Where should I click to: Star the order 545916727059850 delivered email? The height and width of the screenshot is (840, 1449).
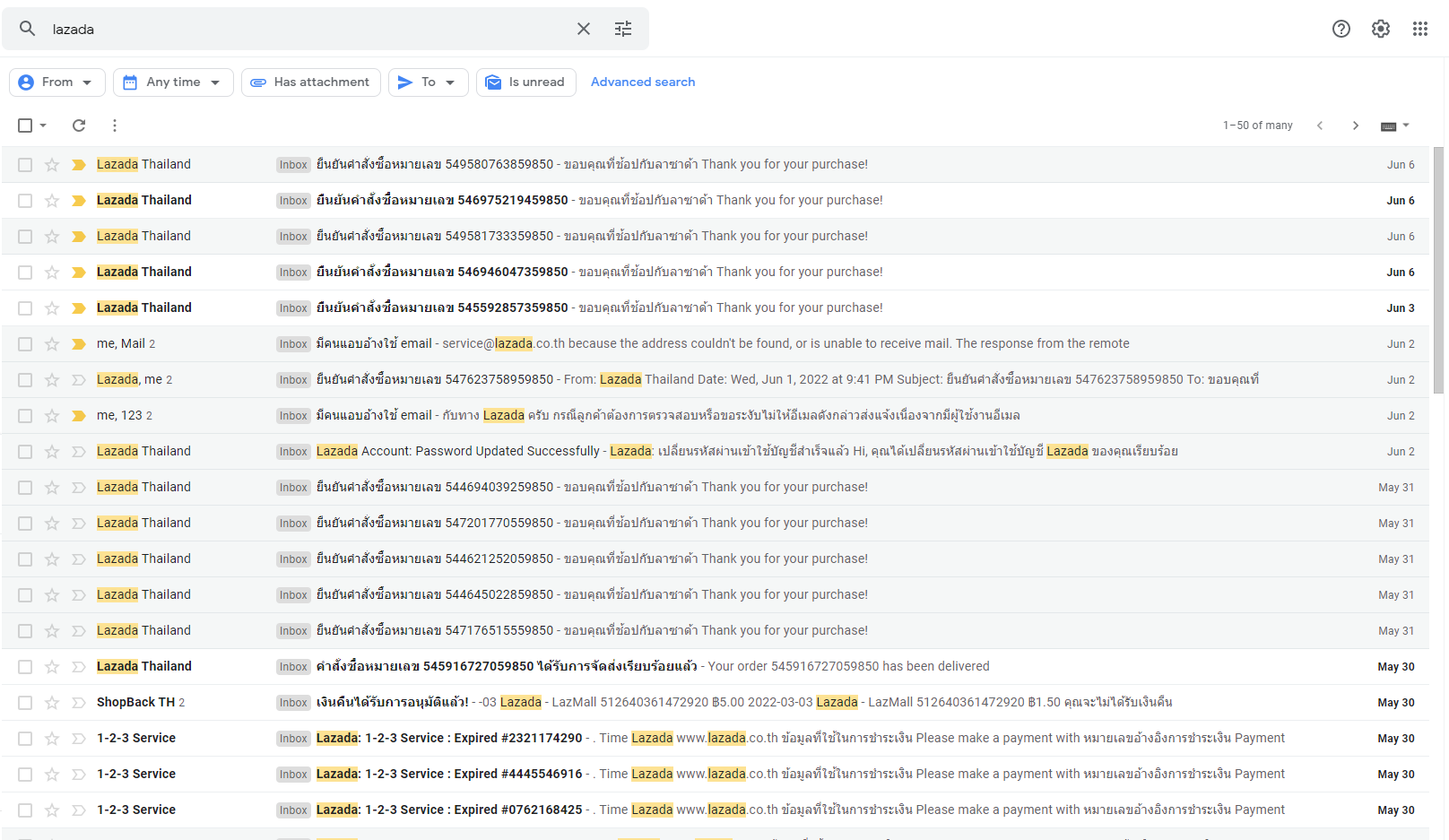tap(52, 667)
